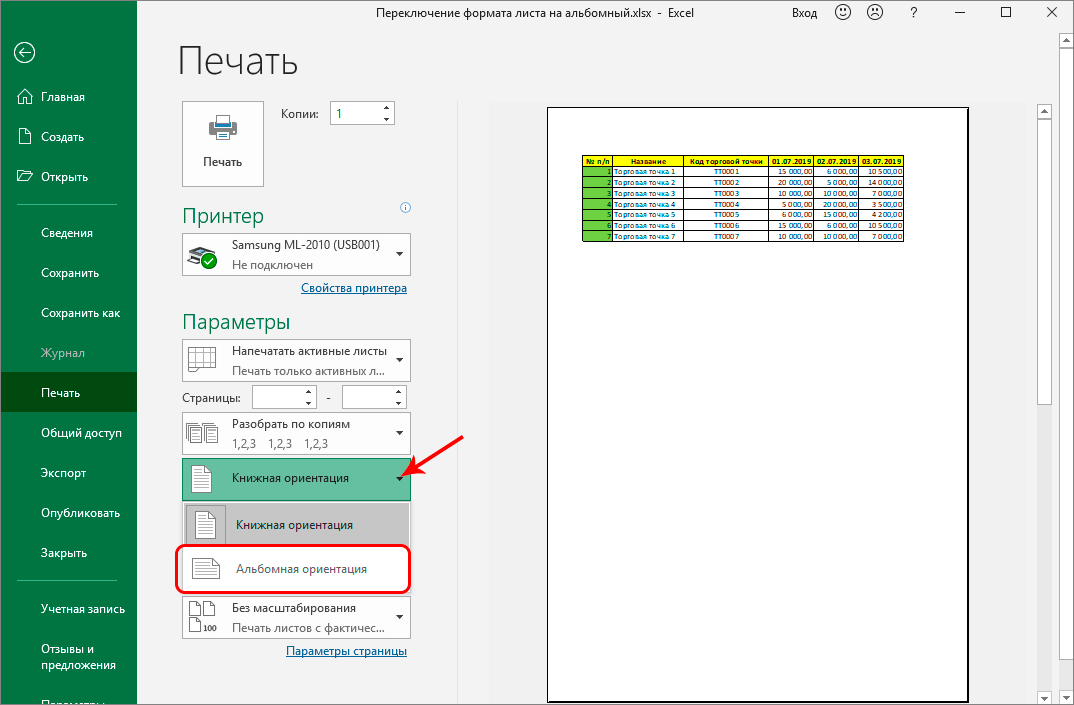1074x705 pixels.
Task: Click the Главная sidebar label
Action: (63, 97)
